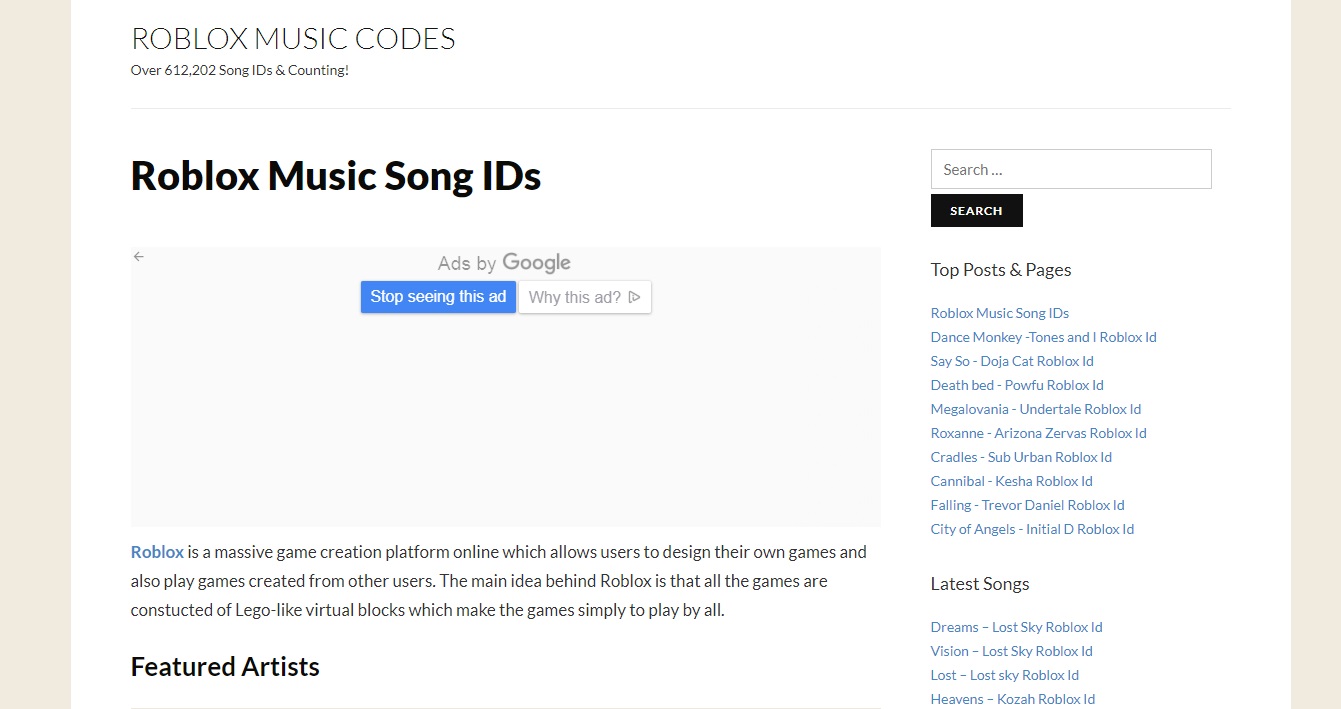Click the Stop seeing this ad button
Viewport: 1341px width, 709px height.
coord(438,297)
